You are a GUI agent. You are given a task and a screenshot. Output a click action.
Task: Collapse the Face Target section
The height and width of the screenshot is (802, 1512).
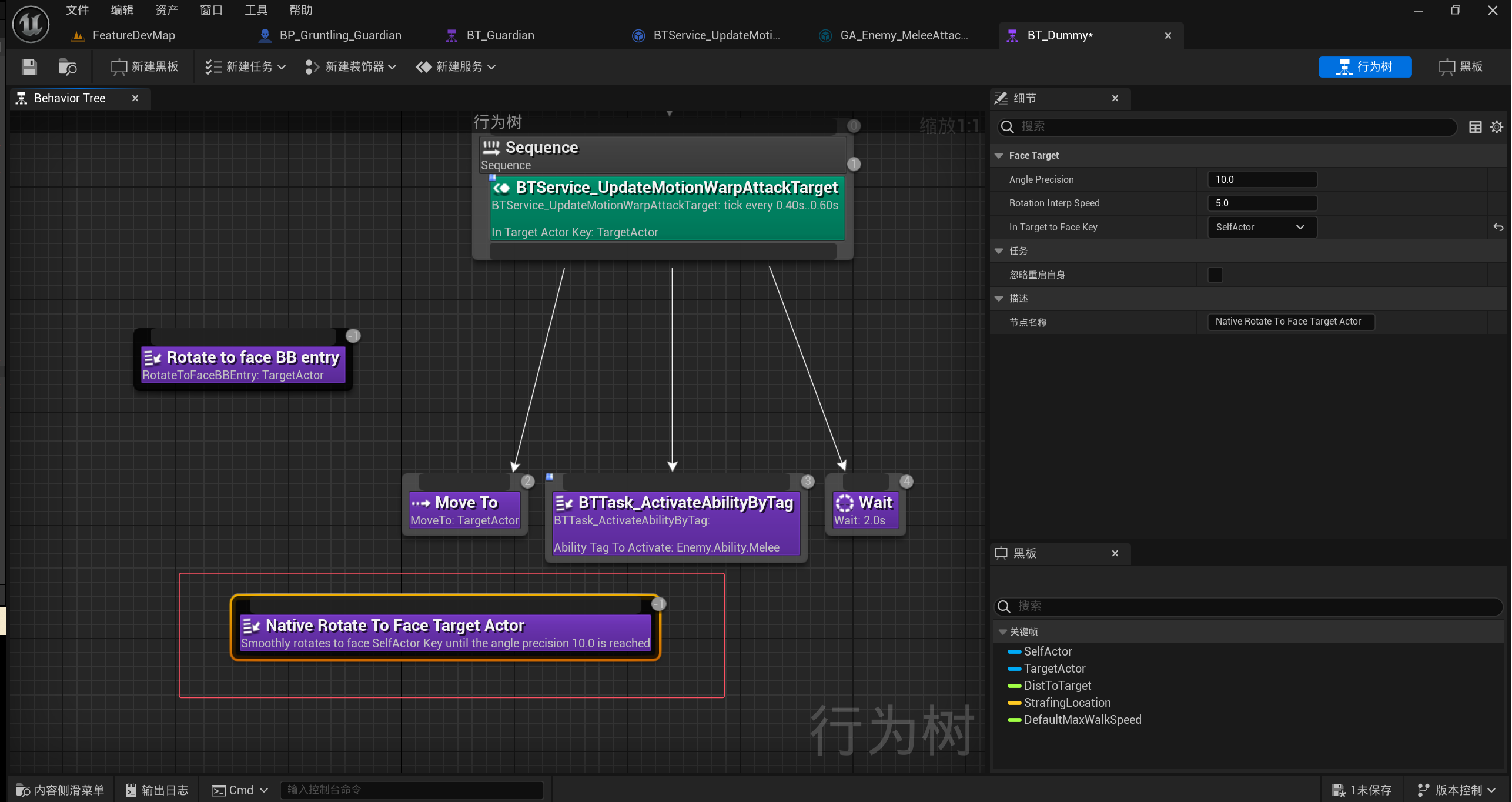[x=999, y=155]
